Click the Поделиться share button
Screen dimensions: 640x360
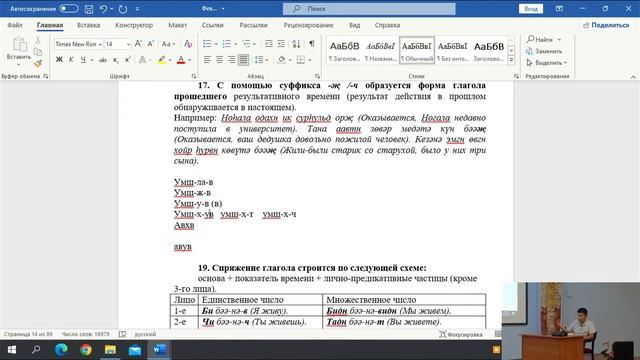coord(606,25)
